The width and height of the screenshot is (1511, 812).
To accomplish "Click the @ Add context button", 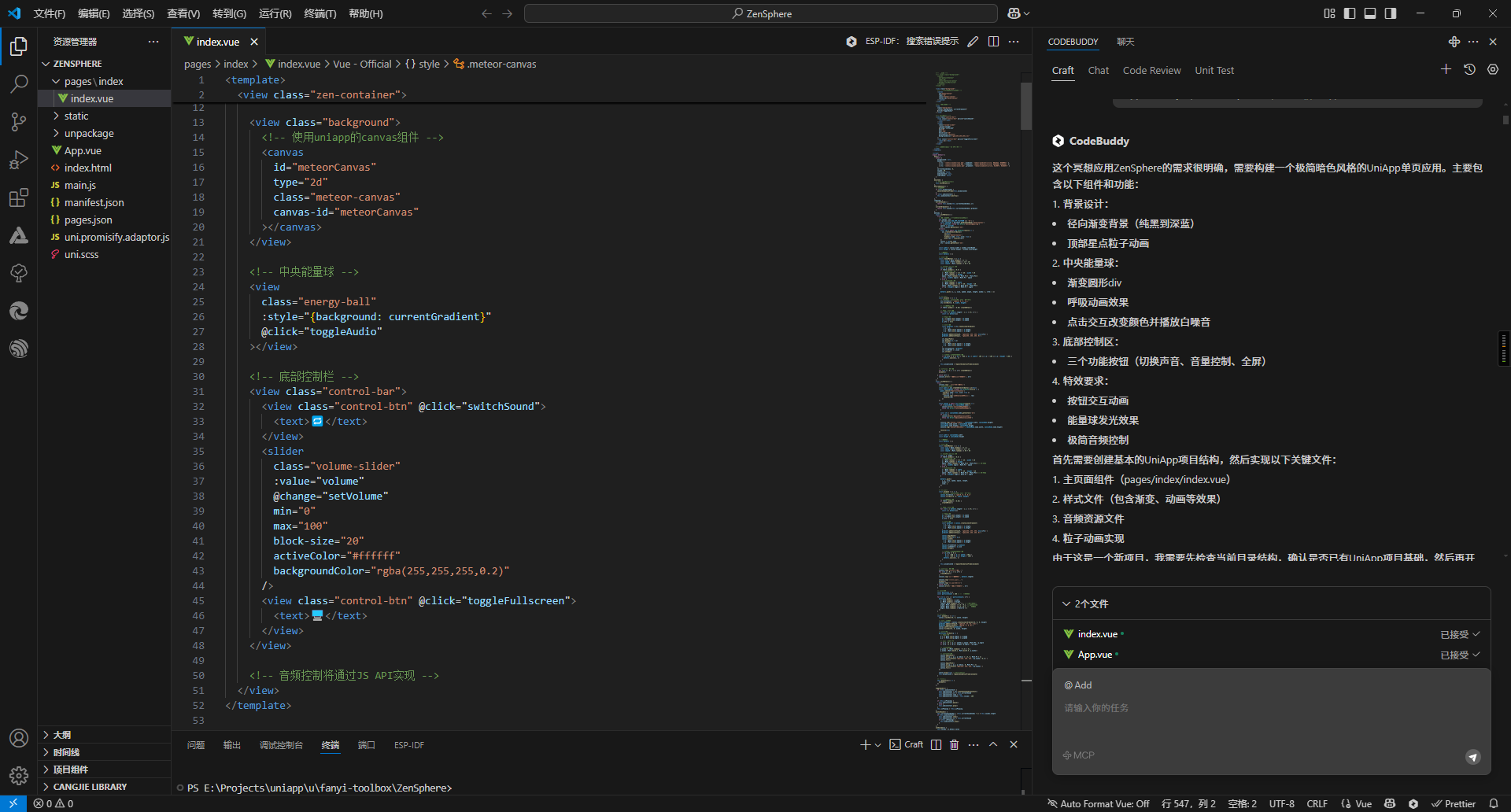I will click(1078, 685).
